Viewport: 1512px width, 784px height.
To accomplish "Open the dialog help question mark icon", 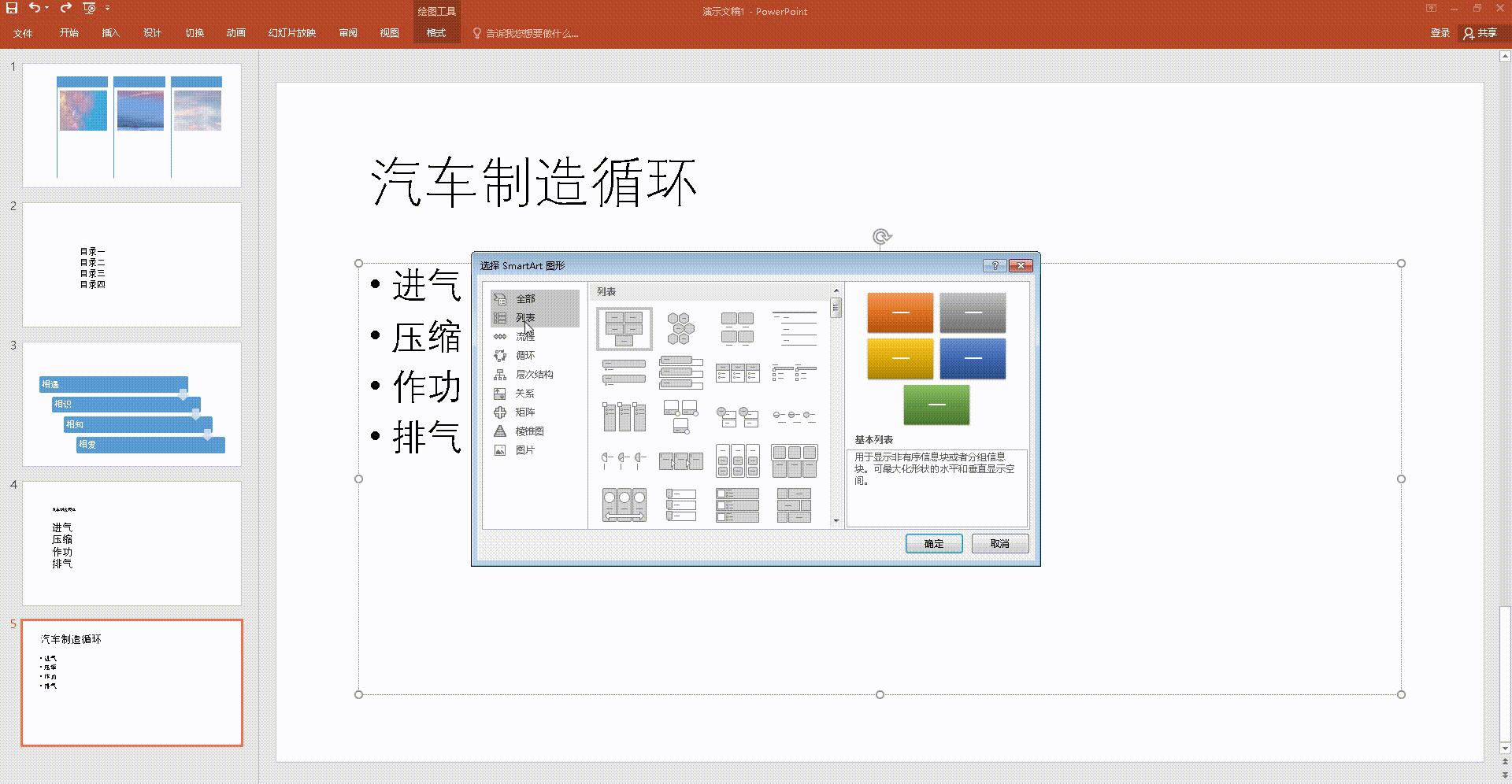I will tap(995, 266).
